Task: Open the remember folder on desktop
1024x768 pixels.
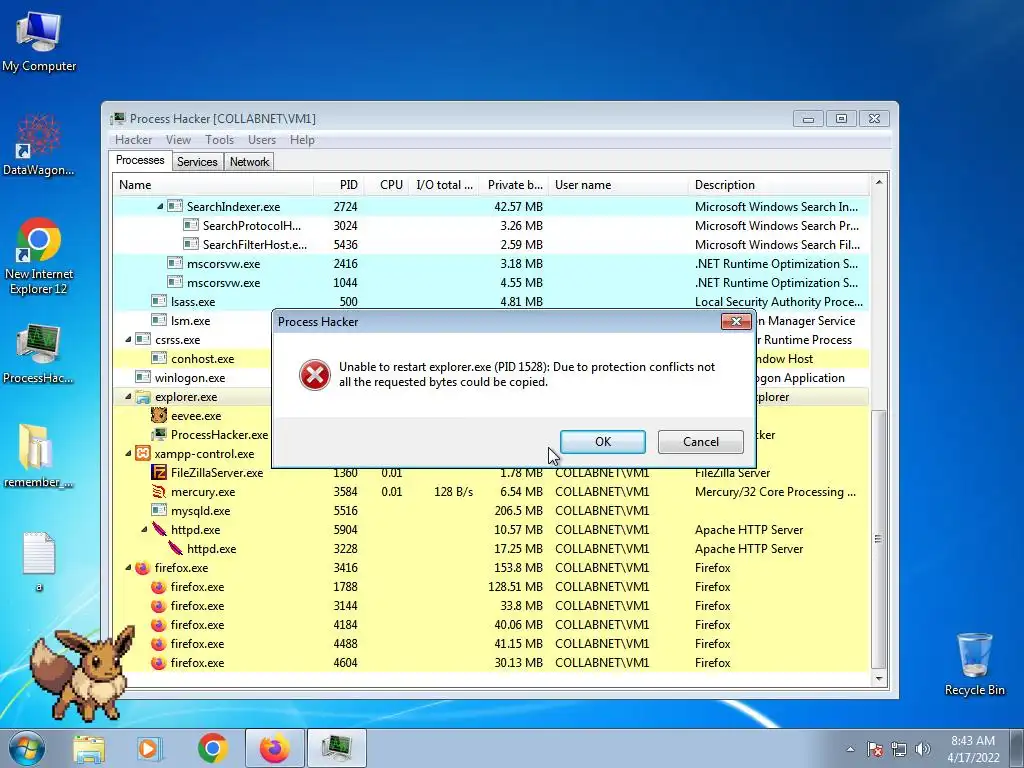Action: (x=38, y=456)
